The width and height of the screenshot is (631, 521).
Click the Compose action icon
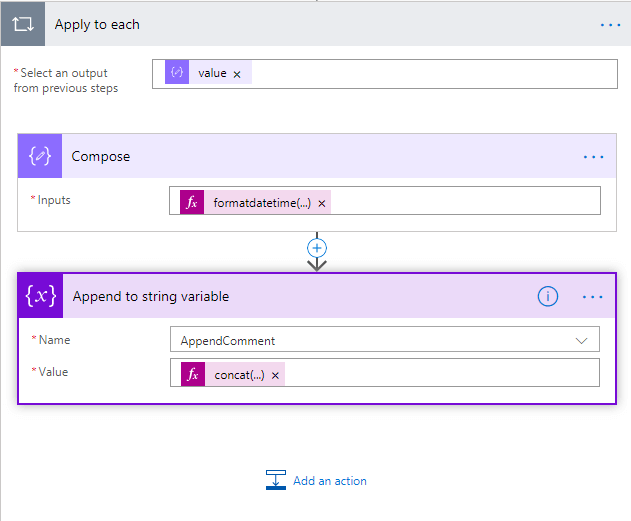point(40,156)
